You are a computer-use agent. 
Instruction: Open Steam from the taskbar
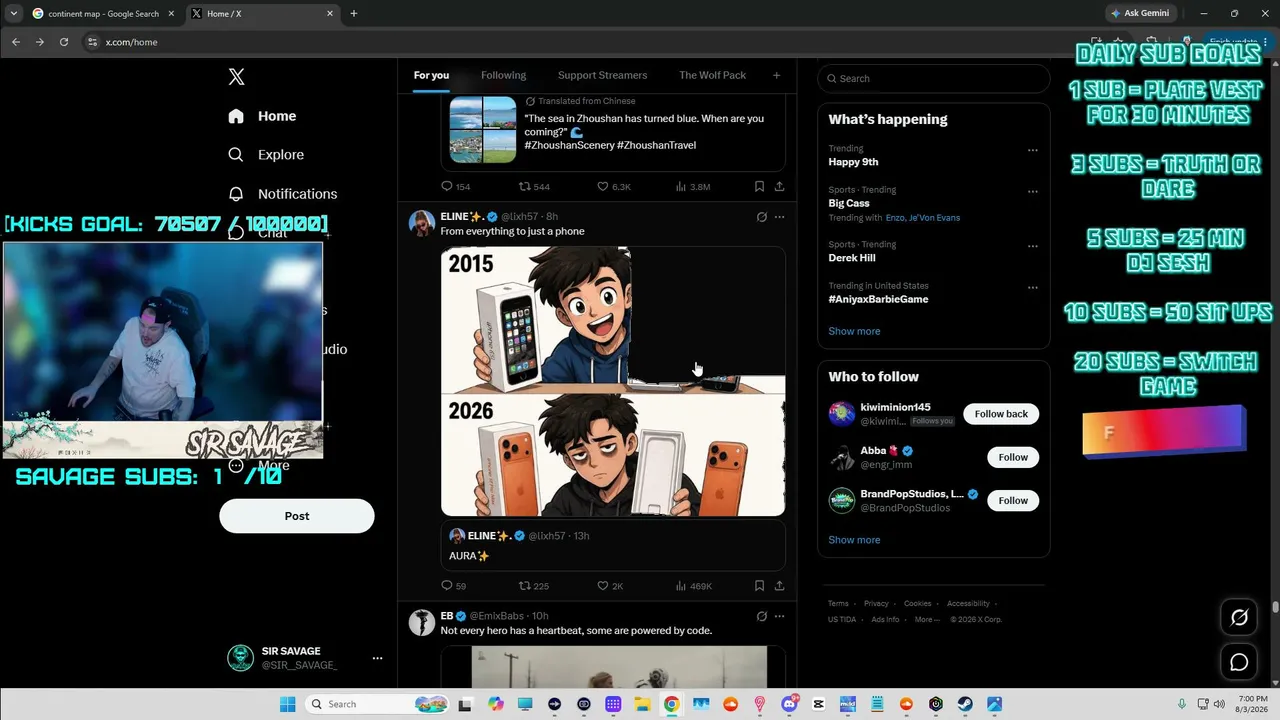pyautogui.click(x=965, y=704)
